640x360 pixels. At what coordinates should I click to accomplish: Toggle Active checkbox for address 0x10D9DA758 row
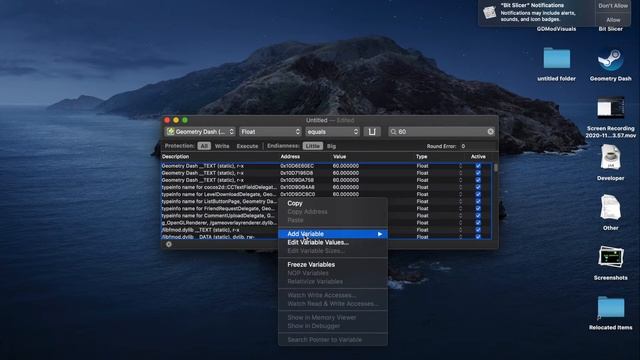pyautogui.click(x=478, y=180)
